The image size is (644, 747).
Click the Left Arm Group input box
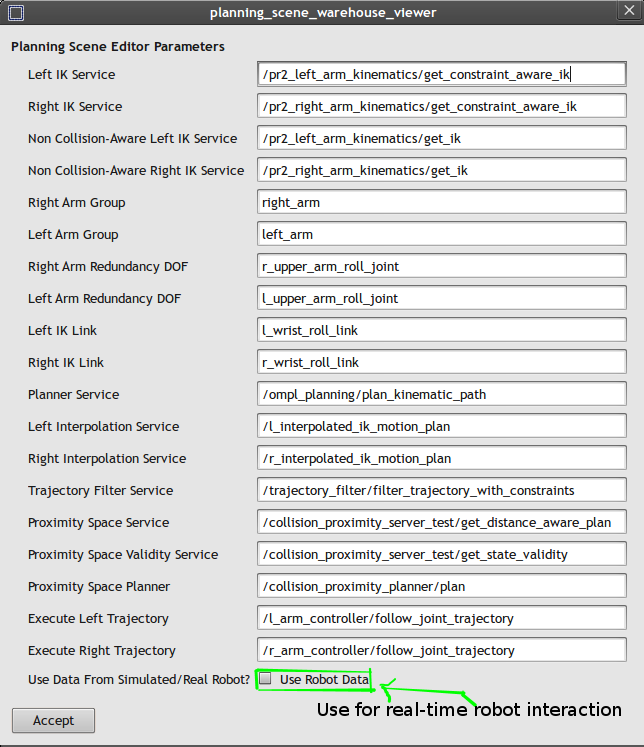point(441,235)
